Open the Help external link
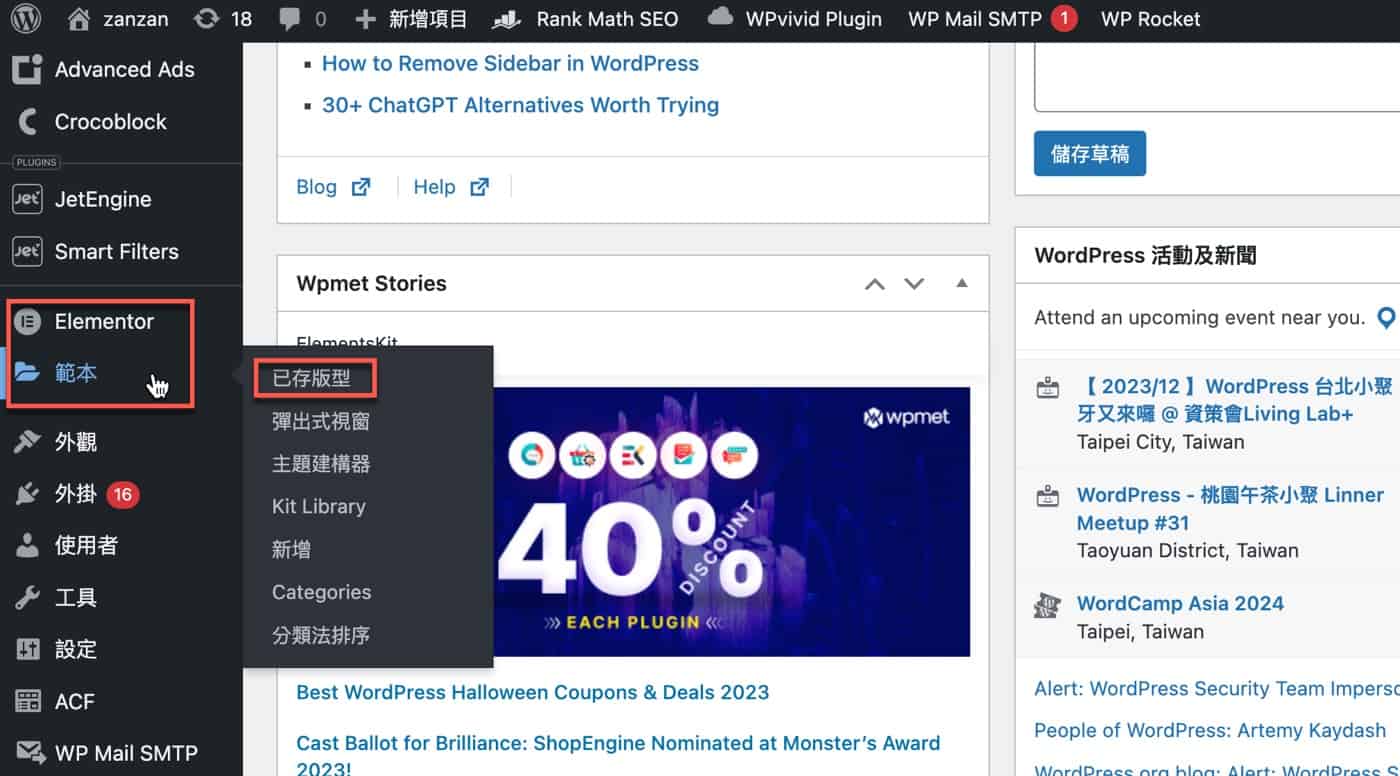Image resolution: width=1400 pixels, height=776 pixels. [x=451, y=187]
